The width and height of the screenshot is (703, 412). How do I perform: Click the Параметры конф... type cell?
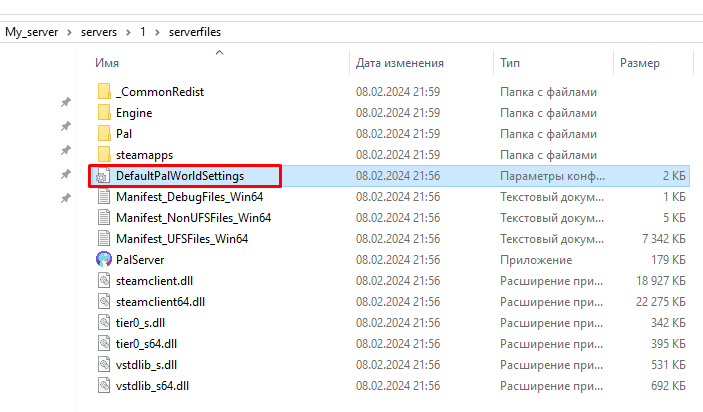click(552, 176)
